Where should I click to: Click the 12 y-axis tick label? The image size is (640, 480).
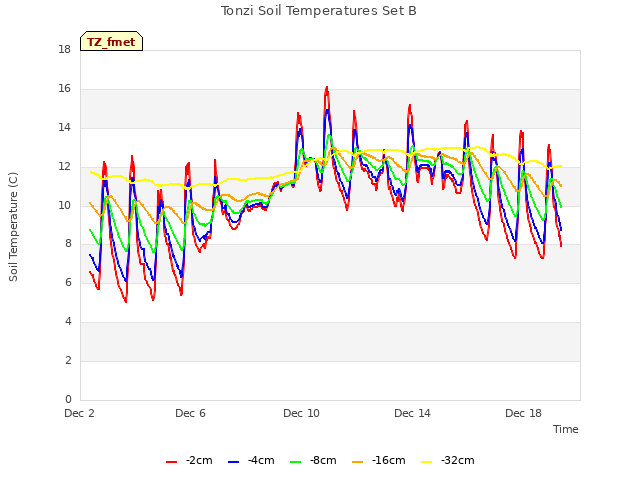tap(64, 167)
